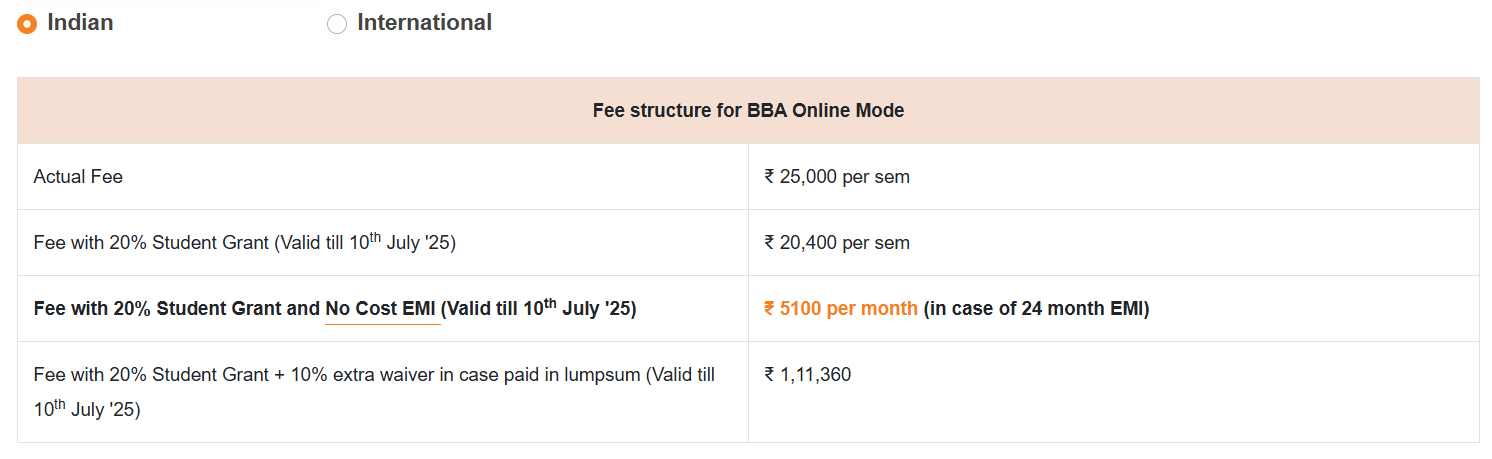The height and width of the screenshot is (459, 1492).
Task: Click the Indian option label text
Action: coord(80,22)
